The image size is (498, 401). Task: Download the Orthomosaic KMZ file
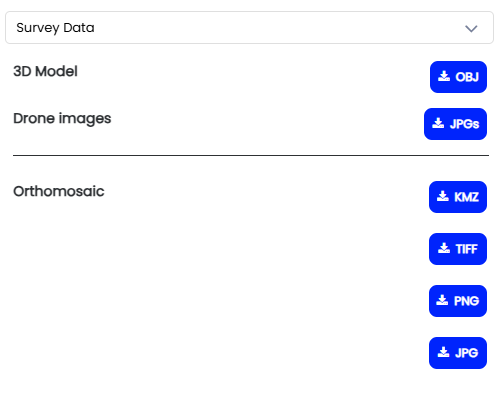coord(458,197)
